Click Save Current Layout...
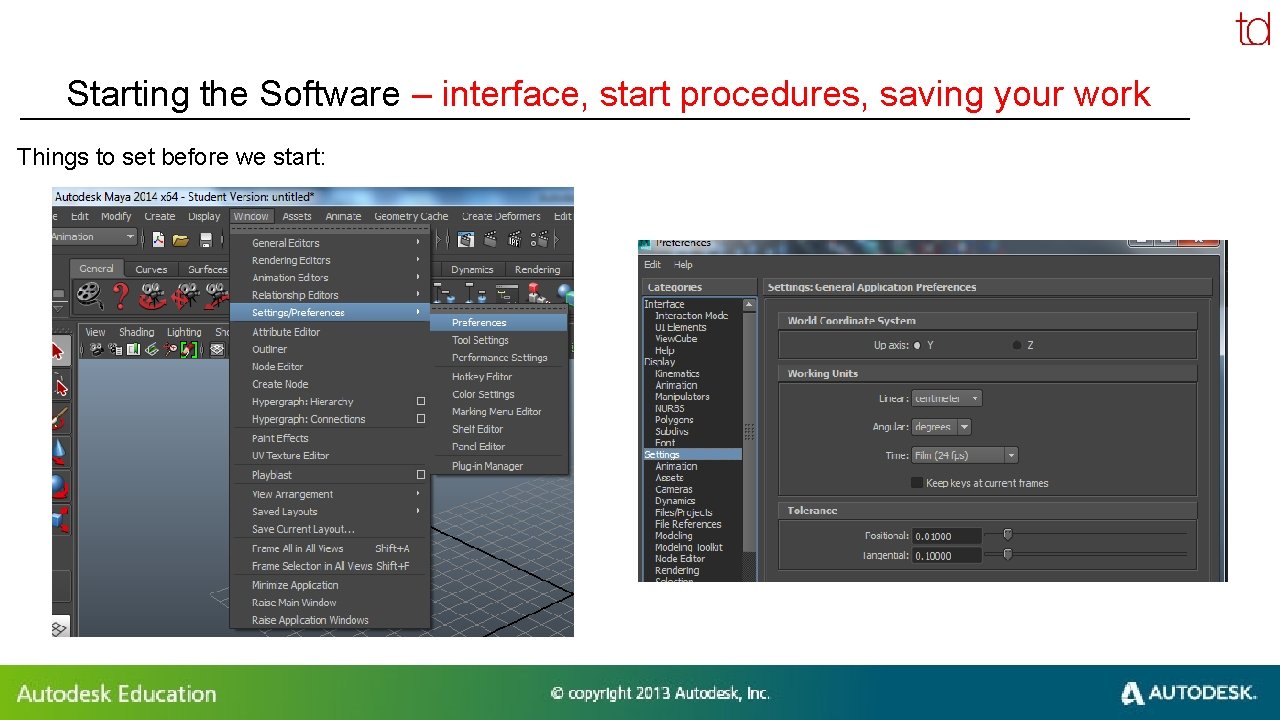The height and width of the screenshot is (720, 1280). click(331, 529)
